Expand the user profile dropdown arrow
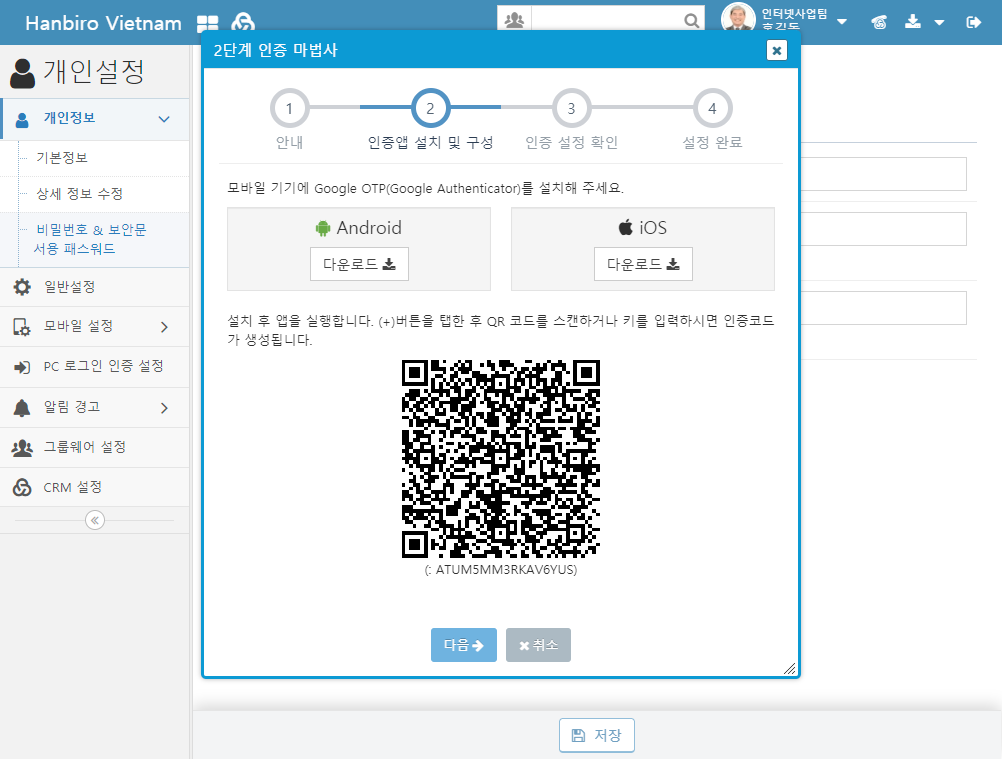 (842, 22)
